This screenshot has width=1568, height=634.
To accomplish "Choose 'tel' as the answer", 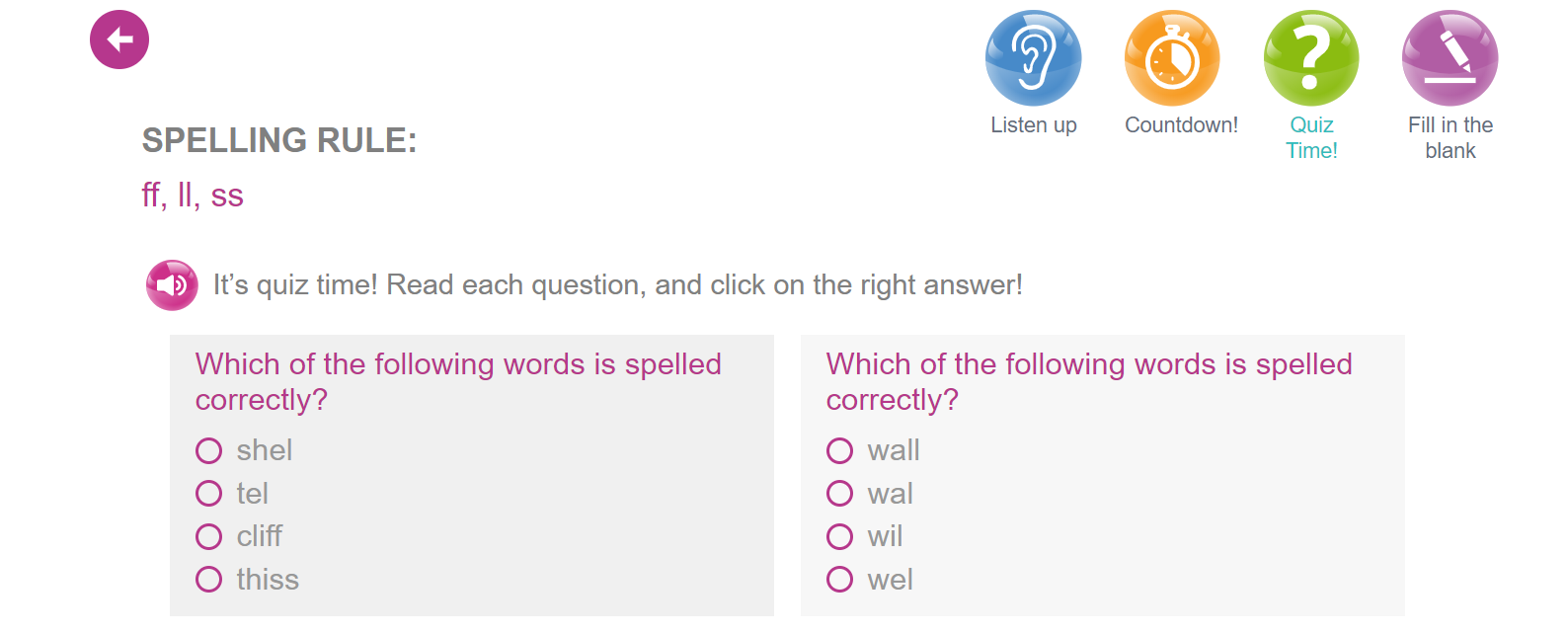I will [209, 494].
